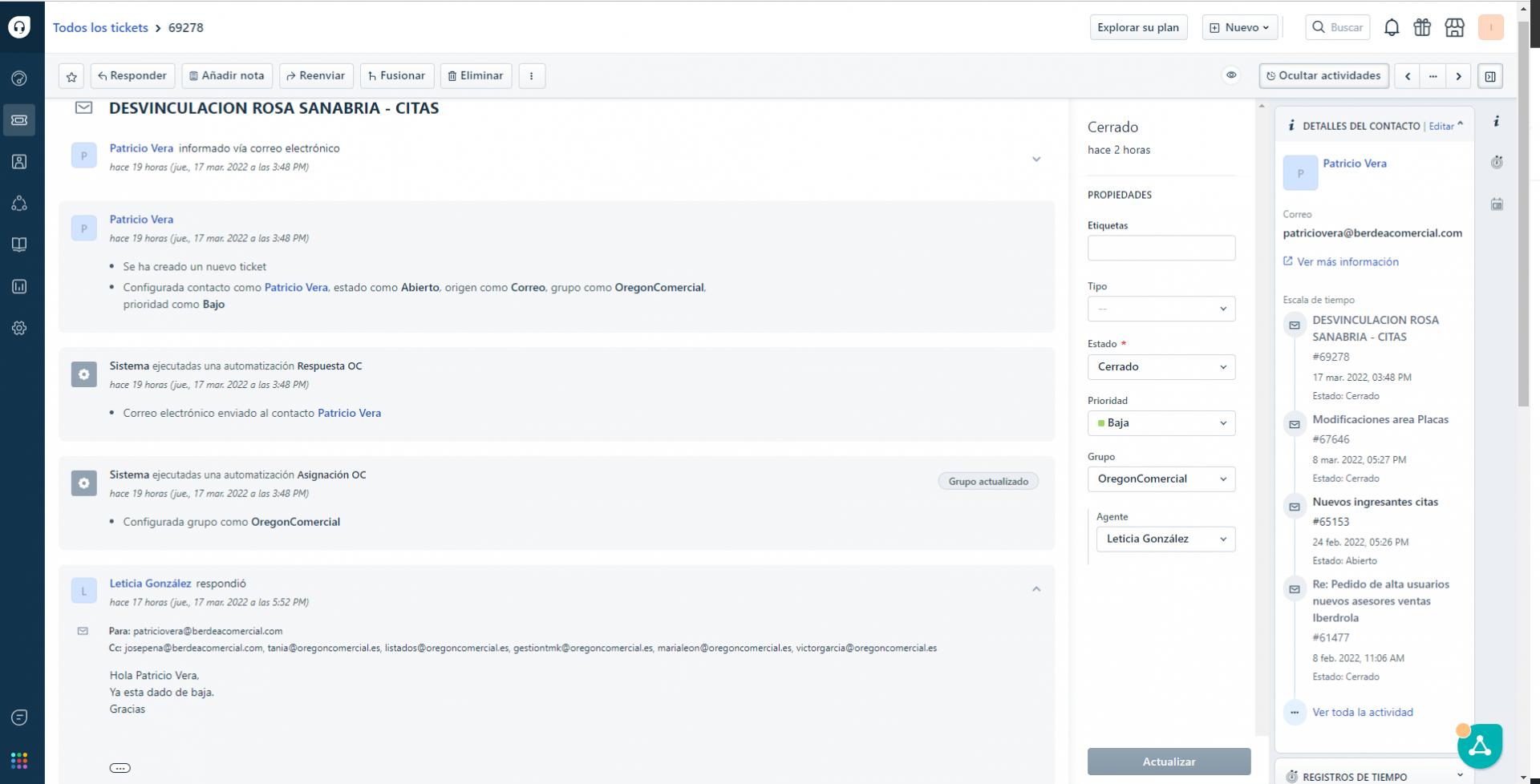Open the Nuevo dropdown button
Image resolution: width=1540 pixels, height=784 pixels.
1239,27
